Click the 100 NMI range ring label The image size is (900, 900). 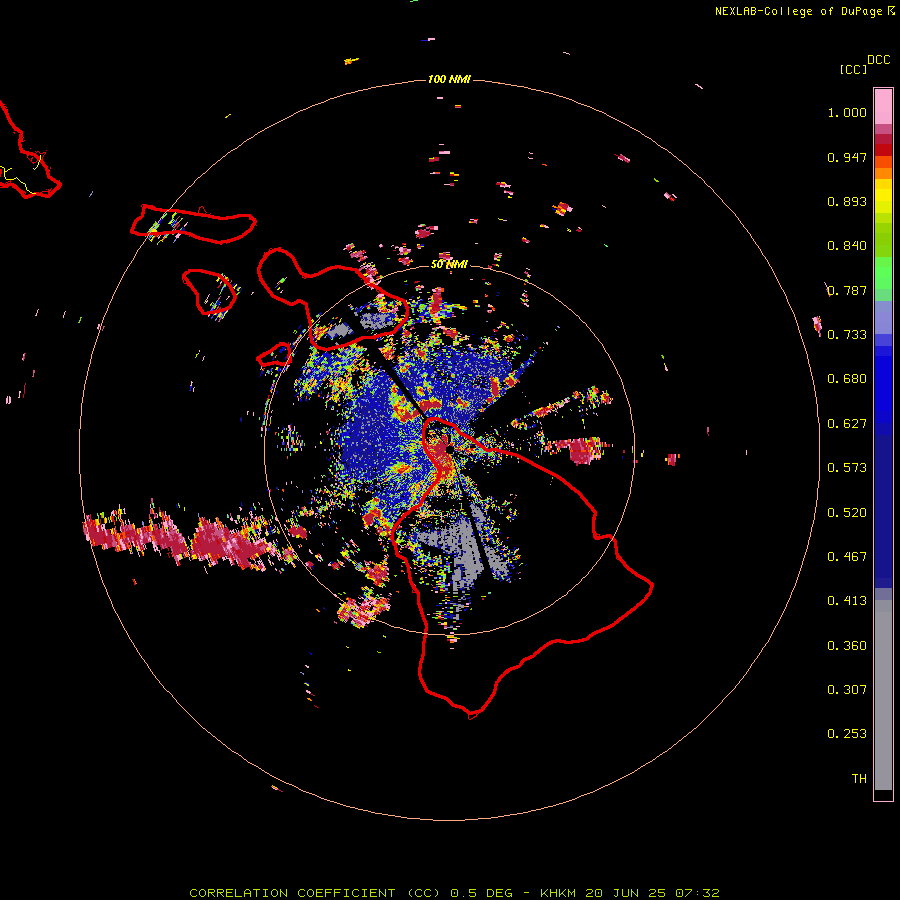pyautogui.click(x=449, y=79)
